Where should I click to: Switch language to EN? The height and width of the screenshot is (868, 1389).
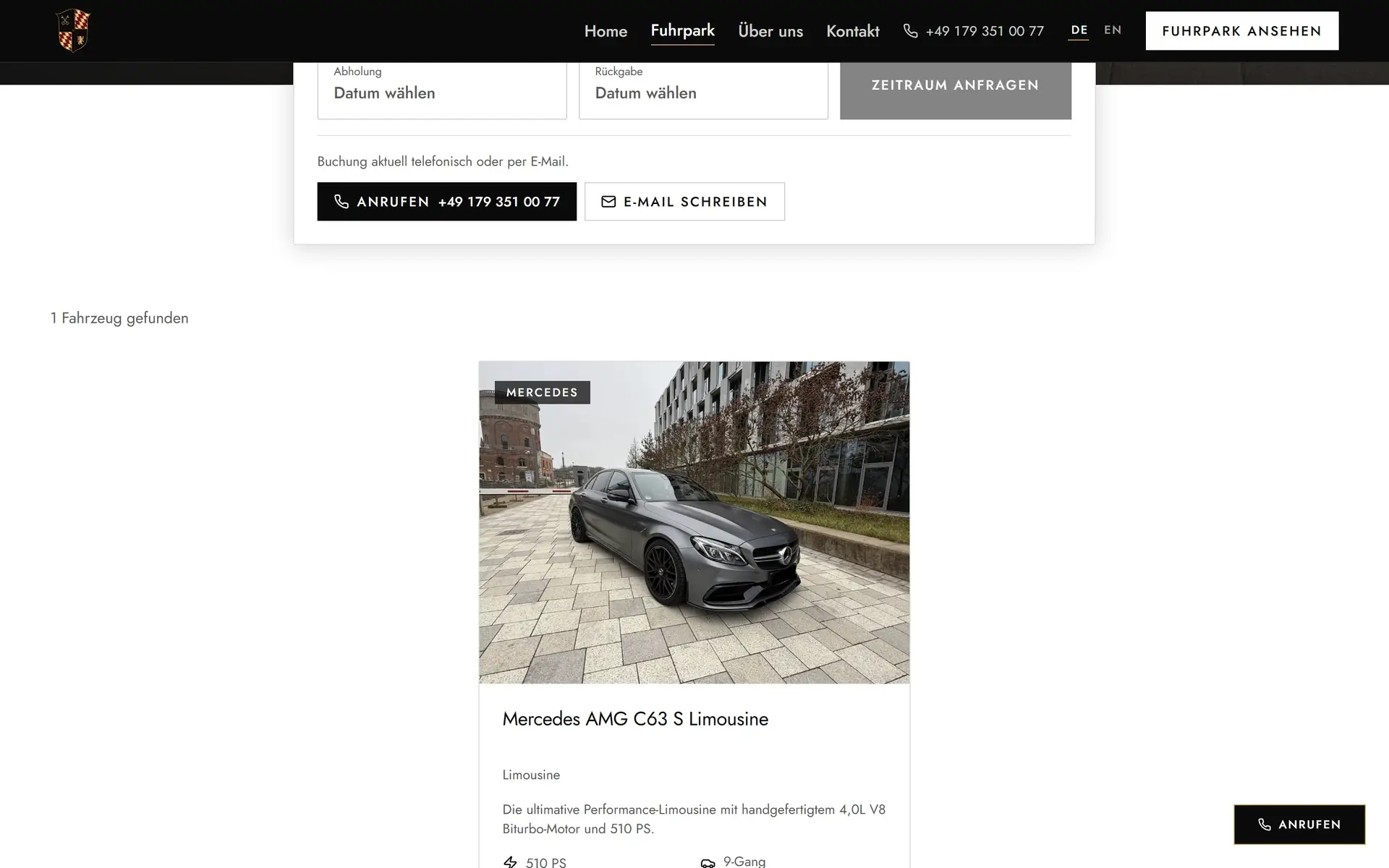click(1113, 30)
